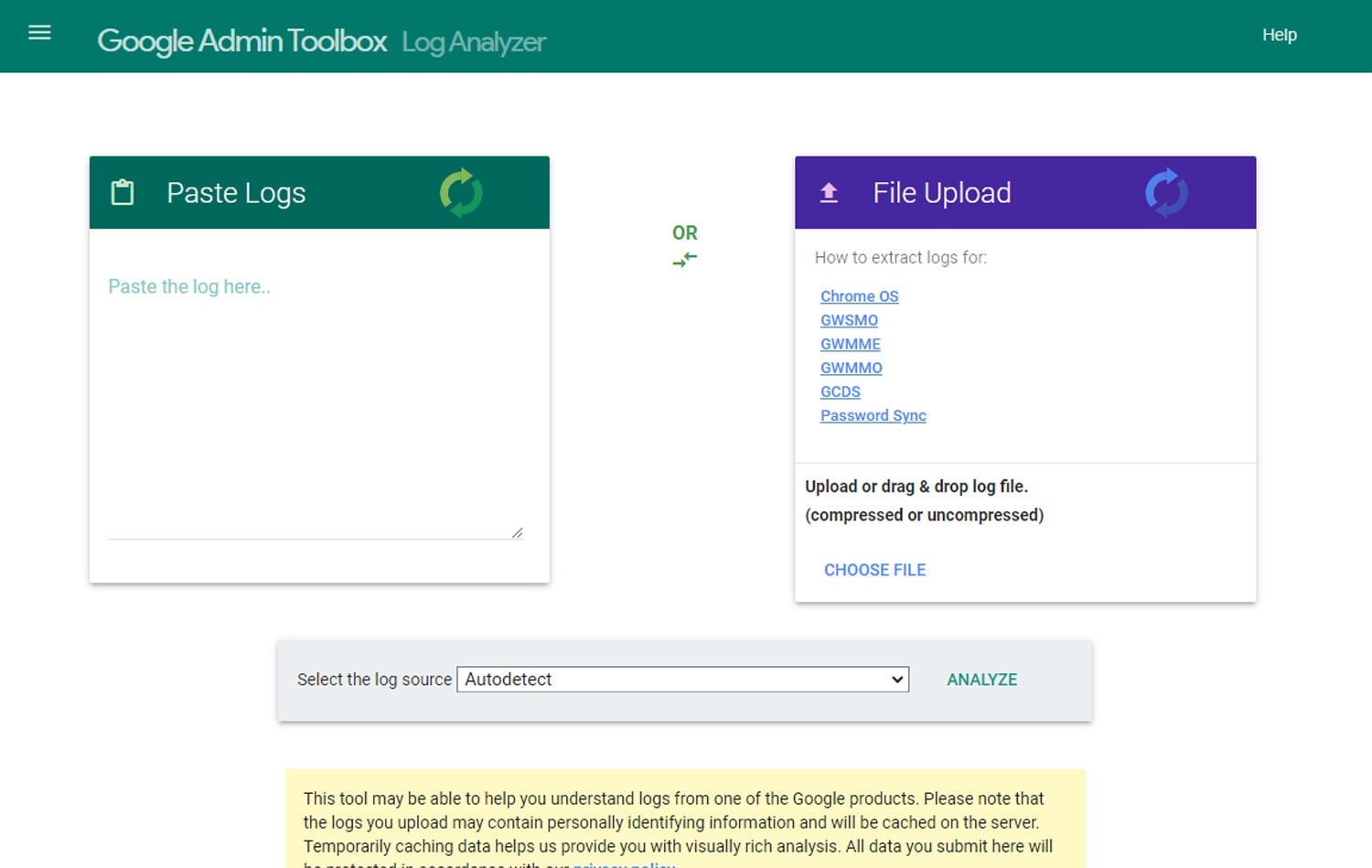This screenshot has width=1372, height=868.
Task: Click the green refresh icon on Paste Logs
Action: 462,192
